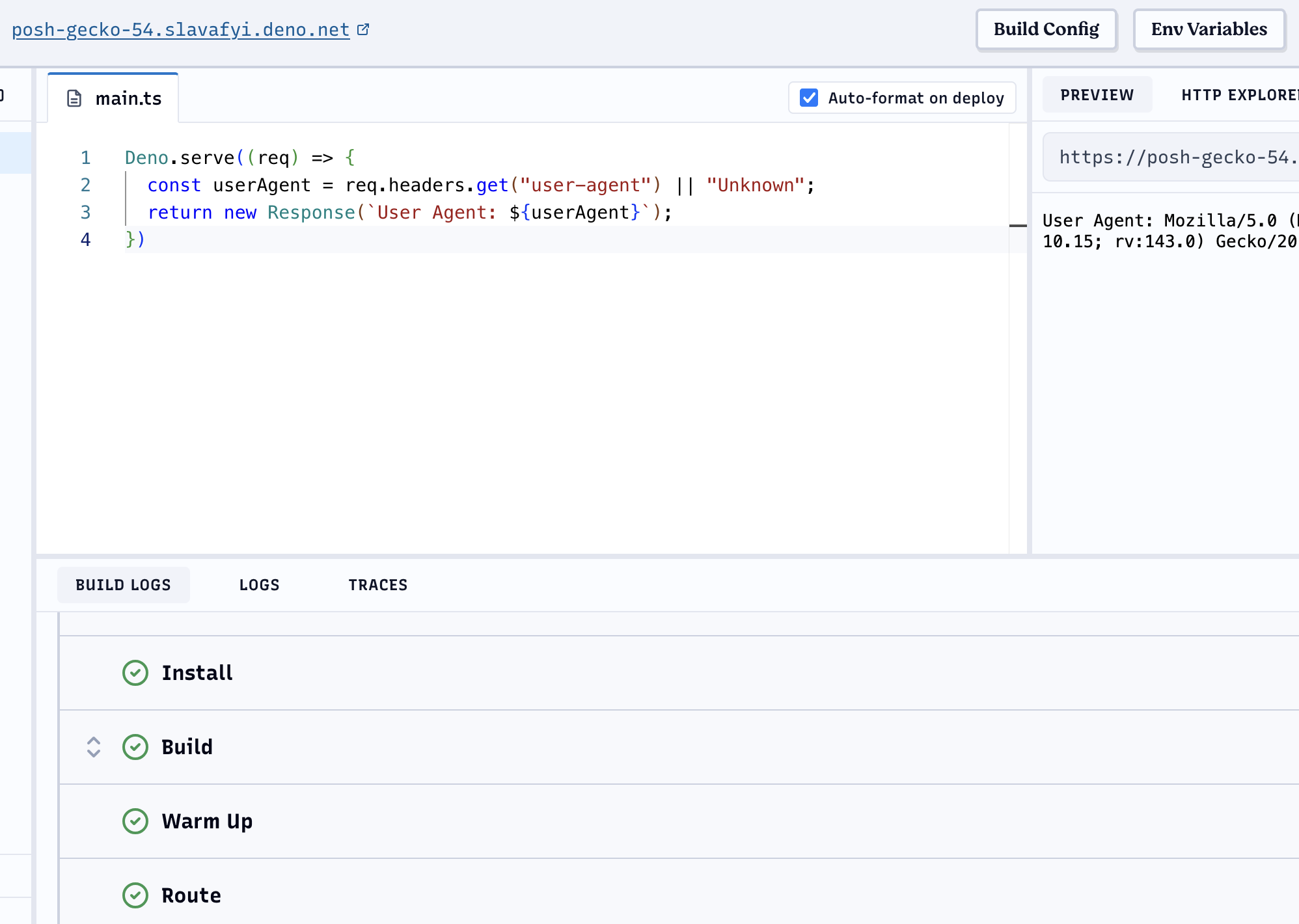
Task: Click the Warm Up step check icon
Action: pyautogui.click(x=135, y=821)
